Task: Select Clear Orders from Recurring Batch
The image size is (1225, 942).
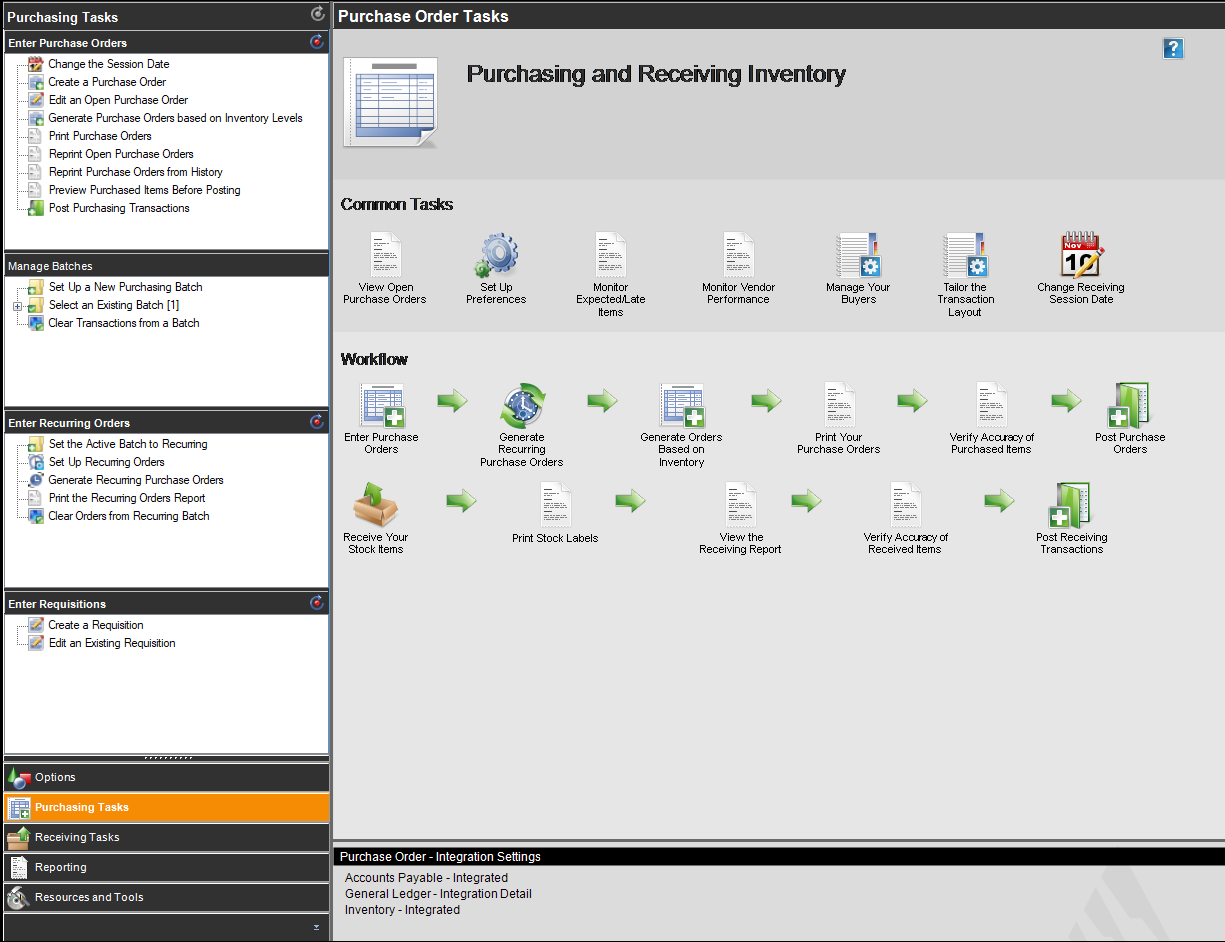Action: [x=129, y=516]
